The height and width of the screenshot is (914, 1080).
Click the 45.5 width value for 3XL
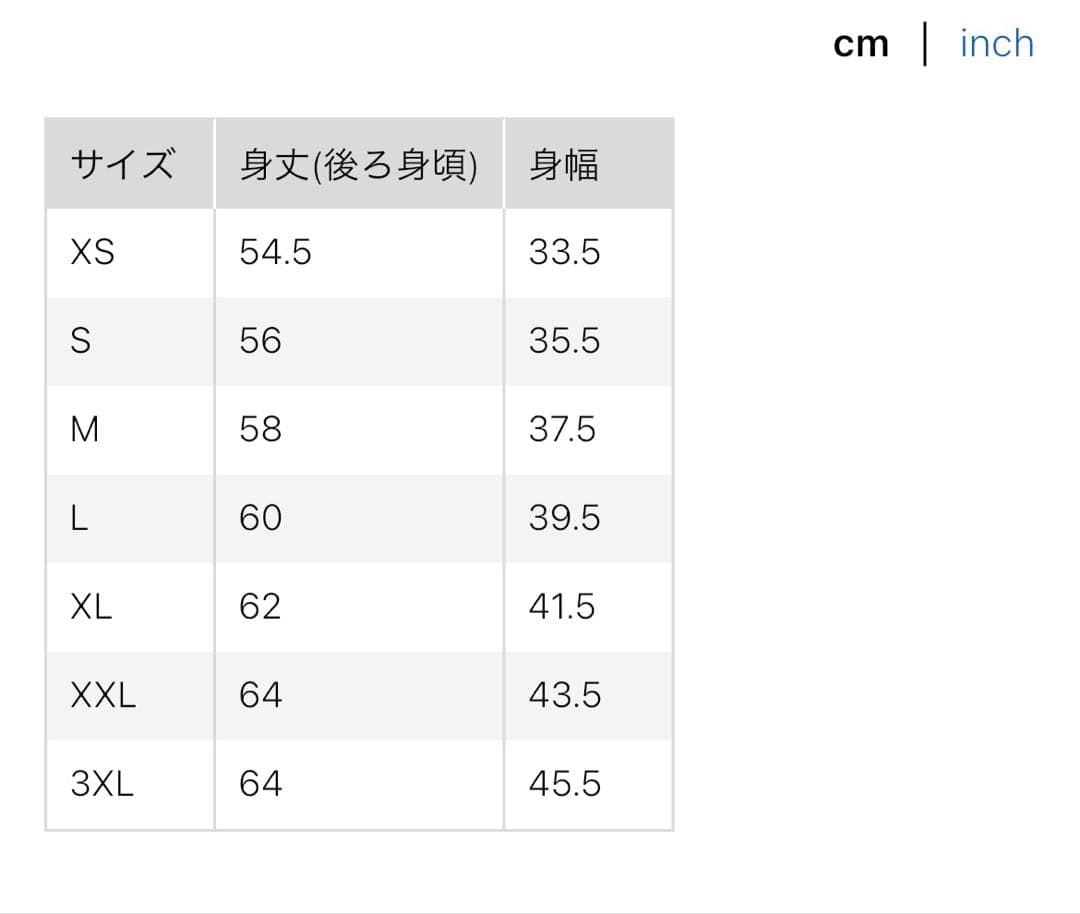565,784
